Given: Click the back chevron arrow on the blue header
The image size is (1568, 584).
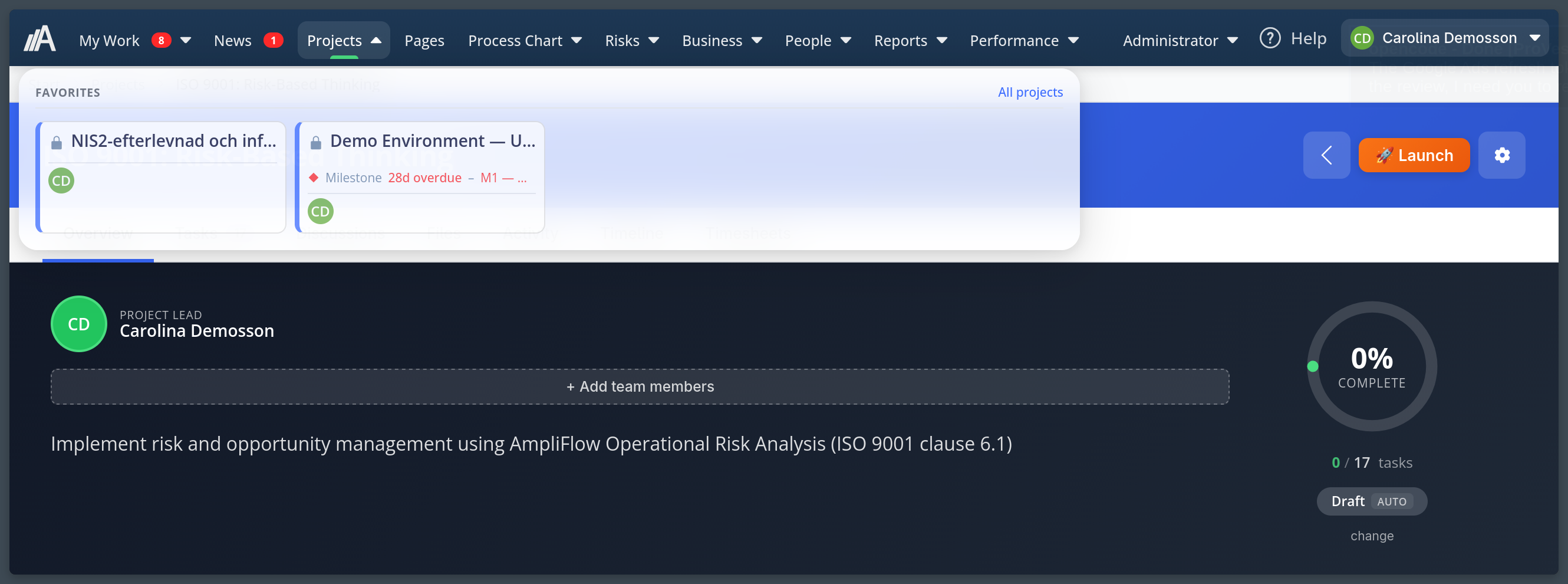Looking at the screenshot, I should (x=1326, y=155).
